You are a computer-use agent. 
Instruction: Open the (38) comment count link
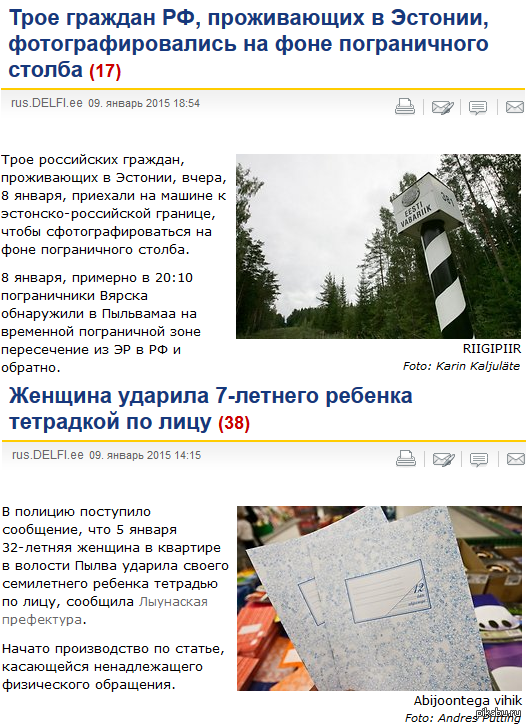[x=234, y=423]
